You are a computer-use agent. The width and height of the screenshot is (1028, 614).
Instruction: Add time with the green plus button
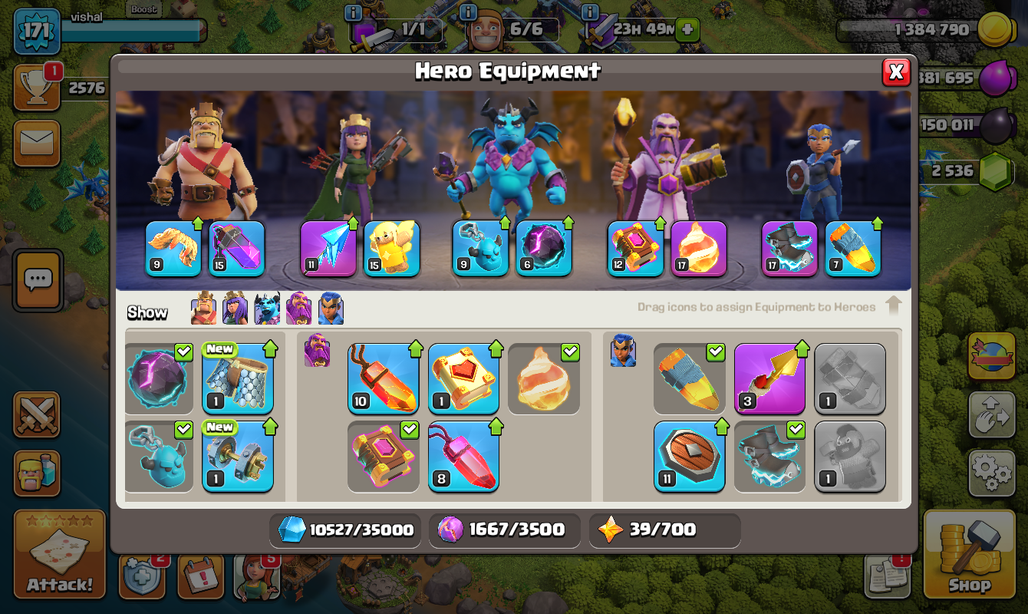point(688,29)
